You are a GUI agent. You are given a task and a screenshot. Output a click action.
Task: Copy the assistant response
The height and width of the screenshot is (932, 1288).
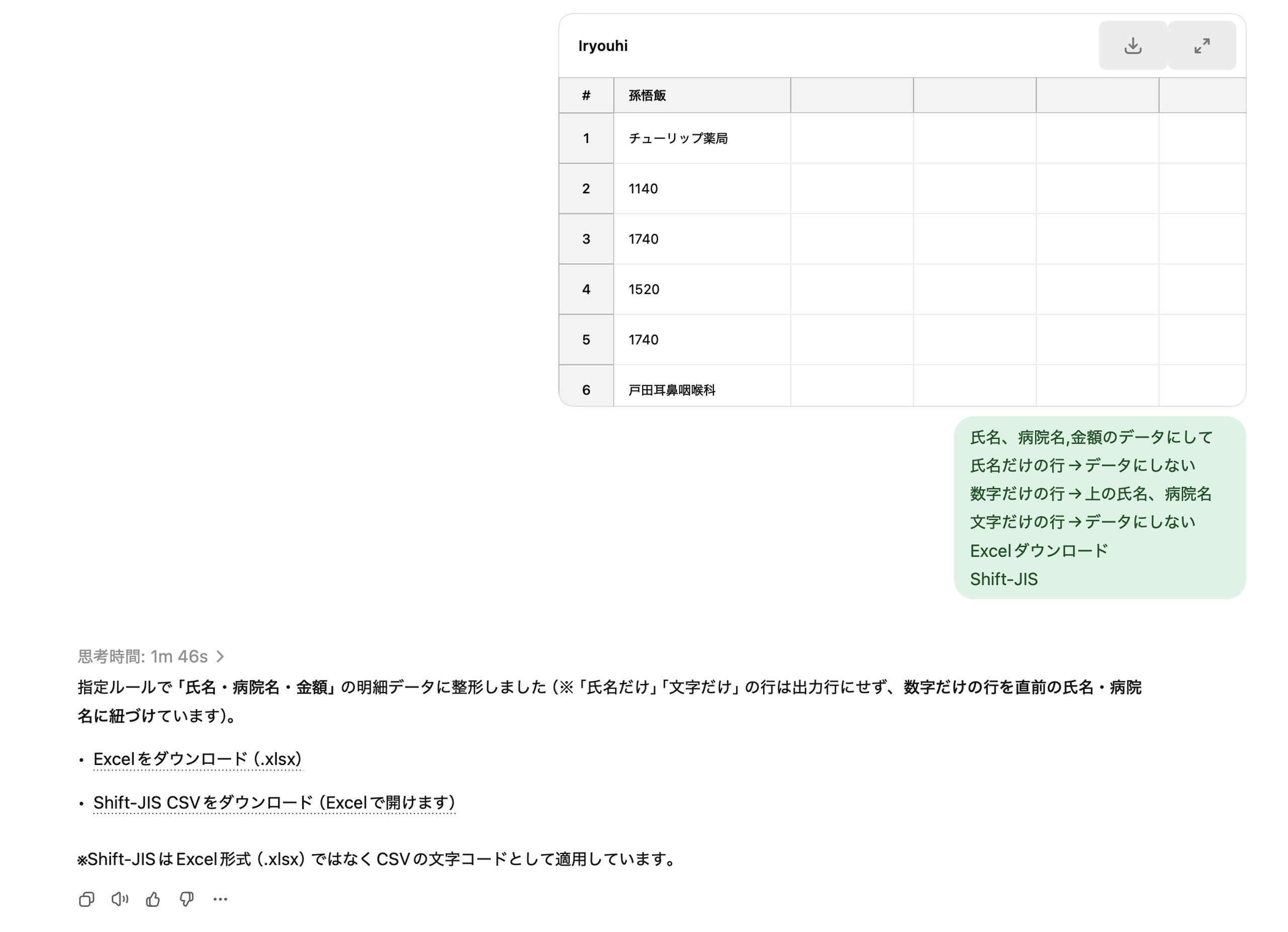(87, 899)
